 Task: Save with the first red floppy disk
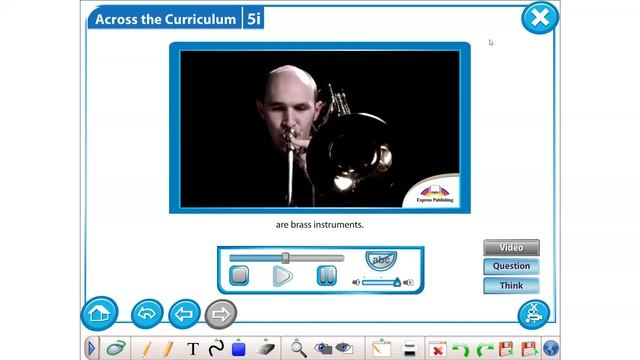pyautogui.click(x=506, y=349)
